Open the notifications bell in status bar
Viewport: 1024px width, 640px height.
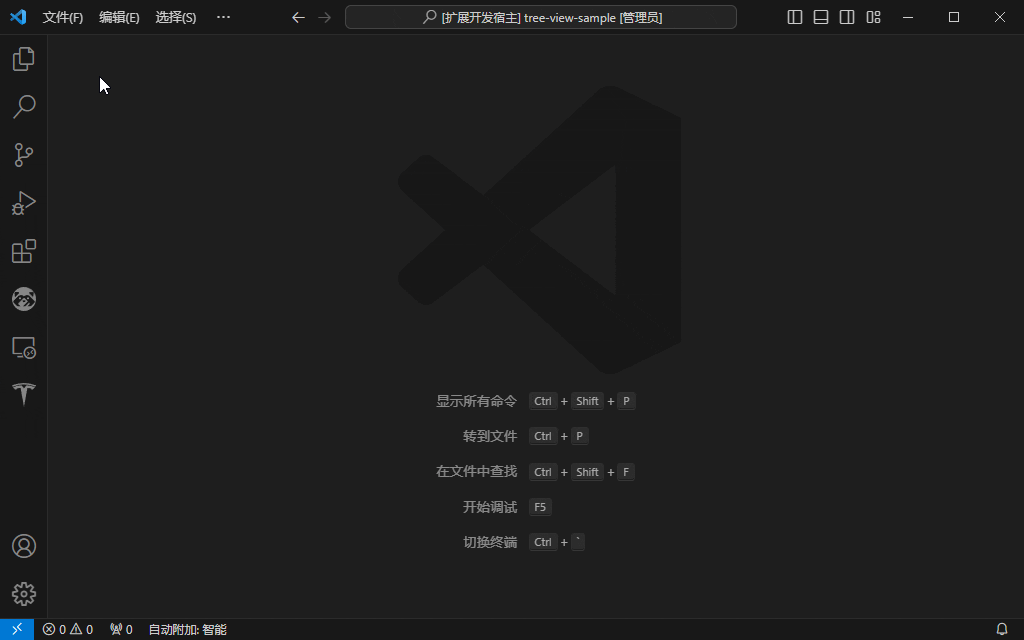click(x=1001, y=629)
